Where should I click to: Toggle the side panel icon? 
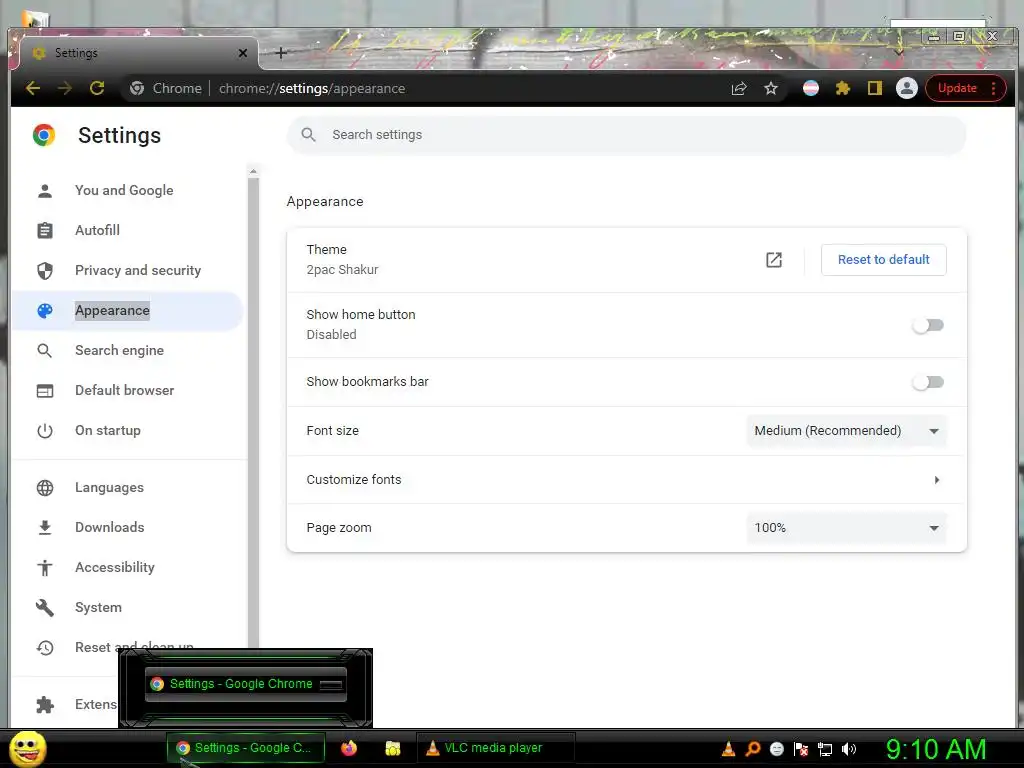click(874, 88)
